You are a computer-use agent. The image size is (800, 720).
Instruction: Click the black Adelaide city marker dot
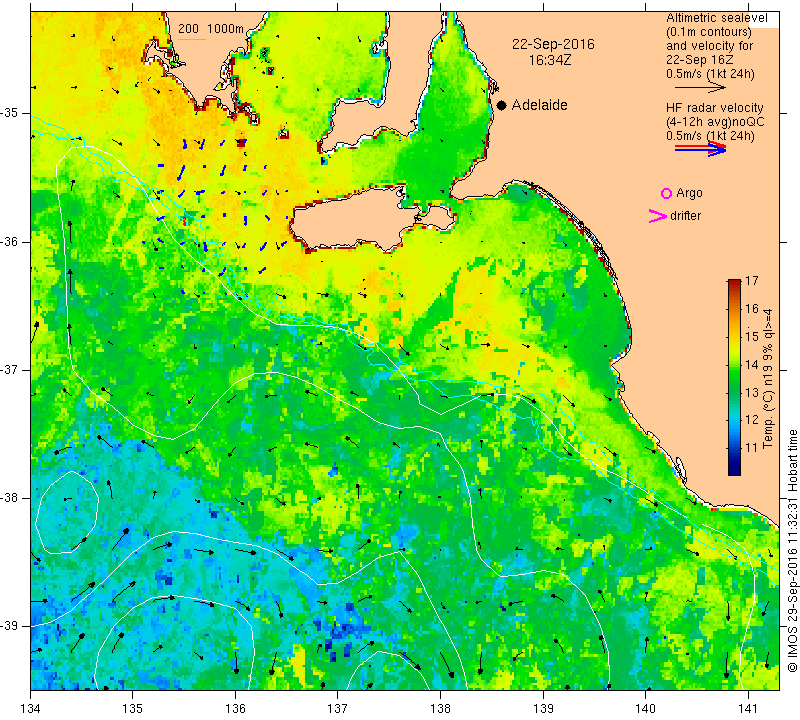click(502, 105)
